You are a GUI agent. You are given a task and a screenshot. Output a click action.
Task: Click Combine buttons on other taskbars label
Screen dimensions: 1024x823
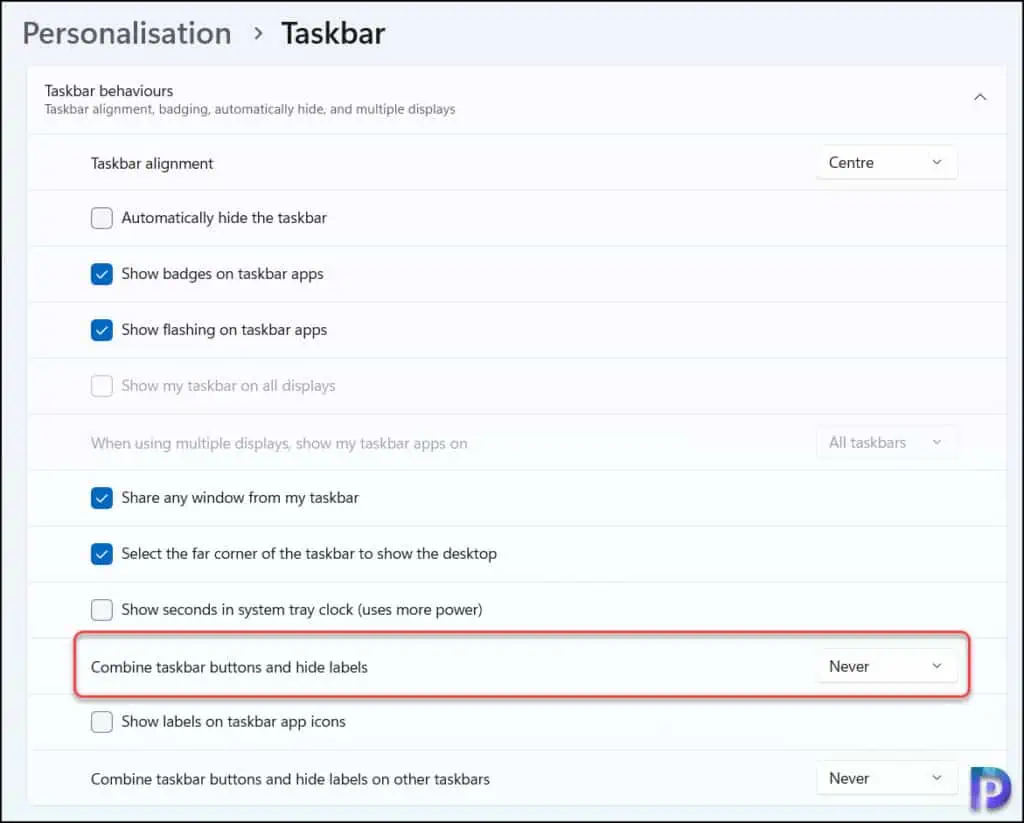click(x=290, y=779)
